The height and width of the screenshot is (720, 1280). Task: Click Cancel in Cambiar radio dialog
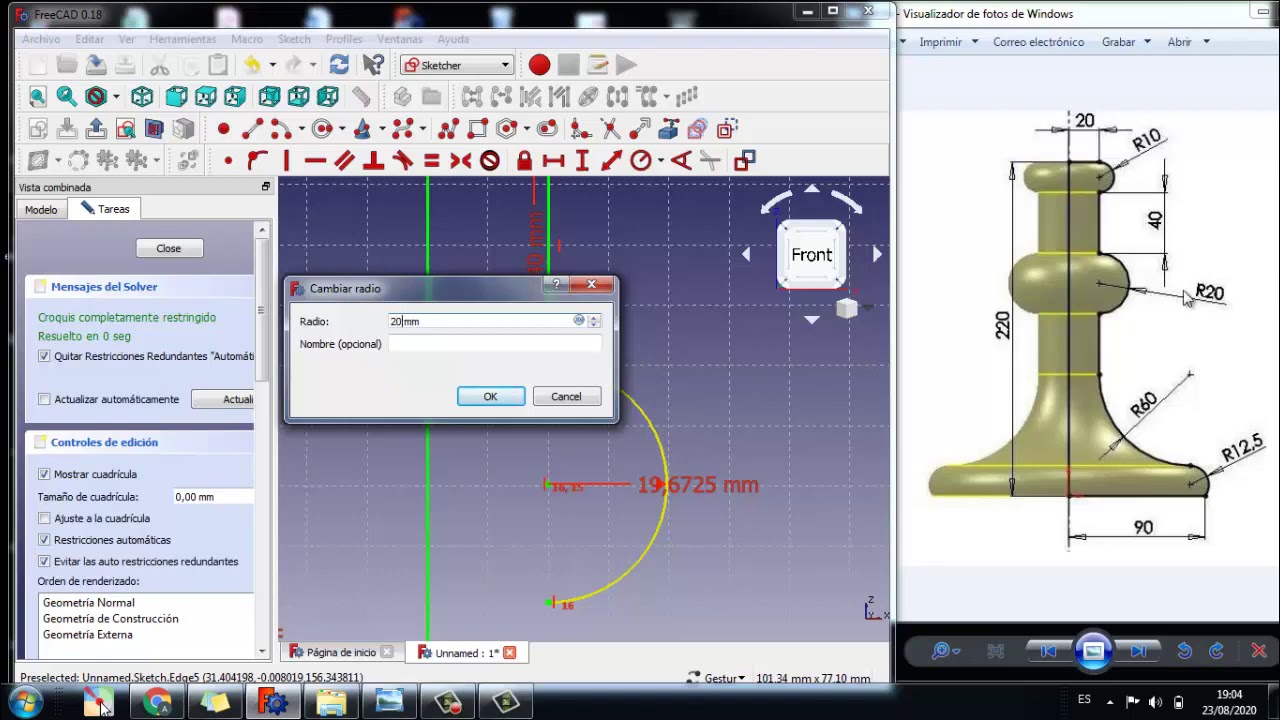point(566,396)
